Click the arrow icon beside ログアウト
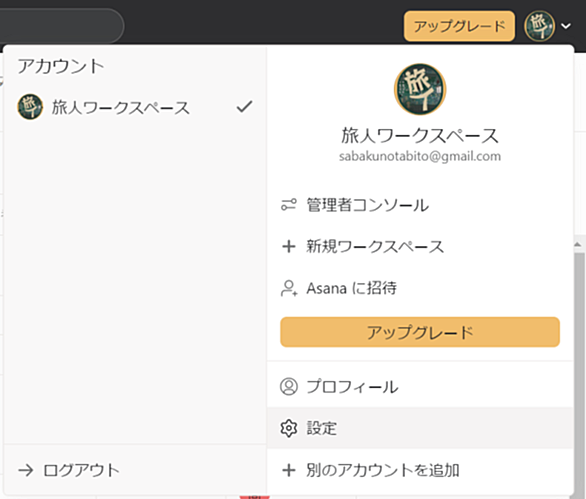The width and height of the screenshot is (586, 499). [x=26, y=470]
